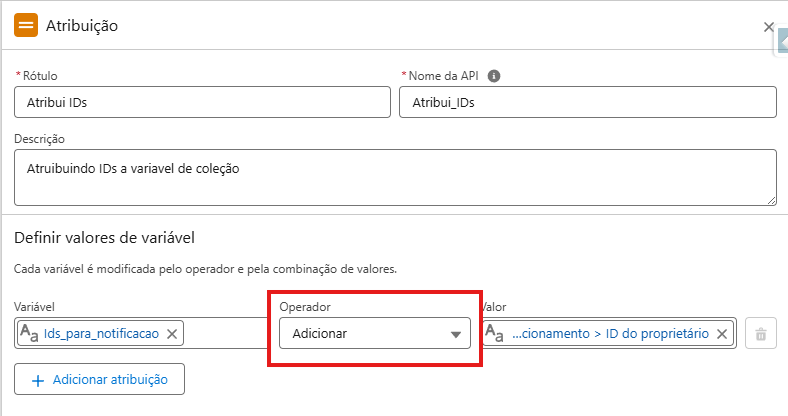Click empty space in the Variável field
This screenshot has height=416, width=788.
click(218, 333)
